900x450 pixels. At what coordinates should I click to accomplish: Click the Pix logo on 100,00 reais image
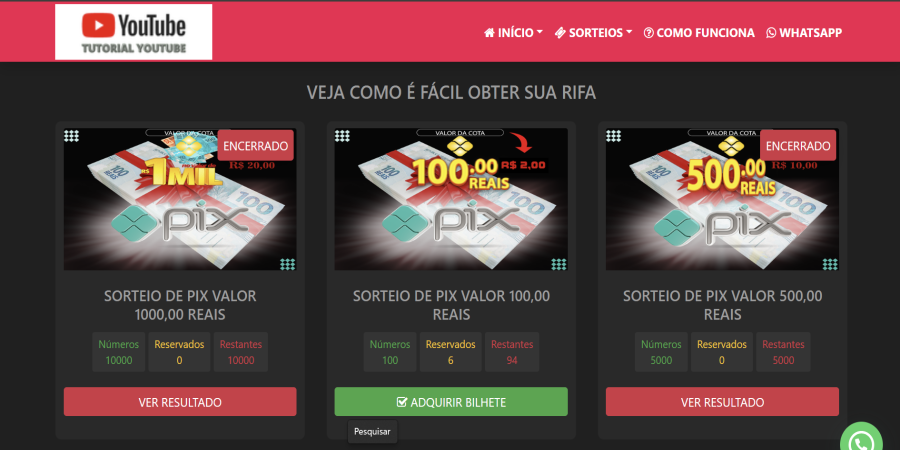(451, 222)
